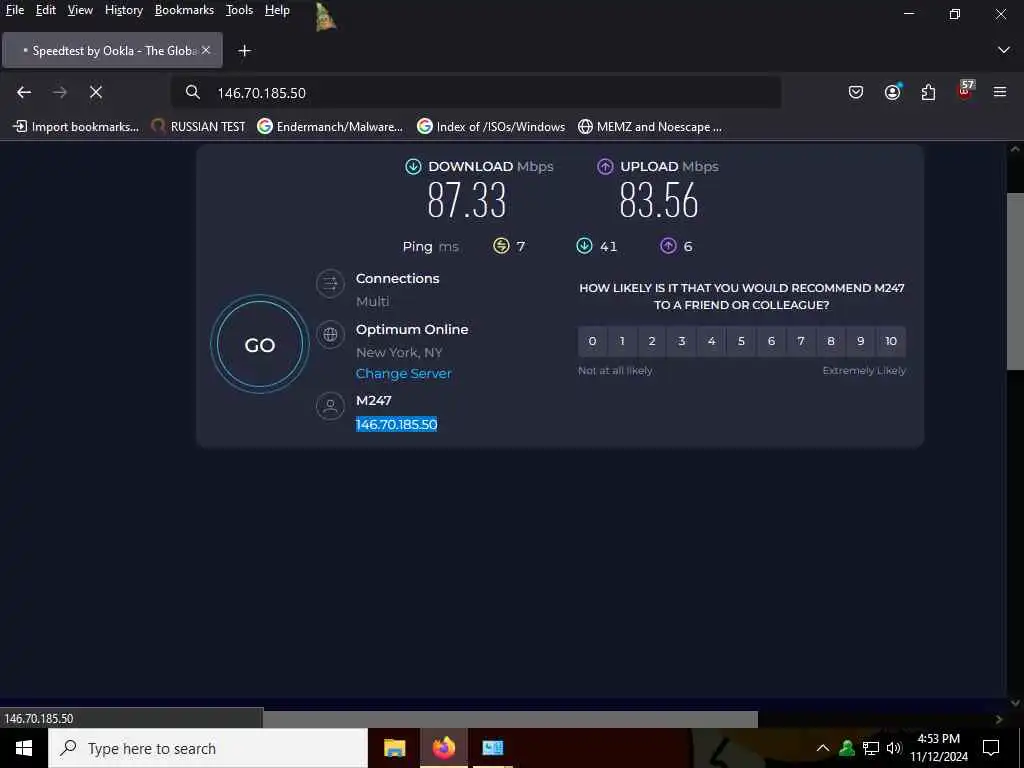Click the globe icon beside Optimum Online
1024x768 pixels.
coord(330,334)
